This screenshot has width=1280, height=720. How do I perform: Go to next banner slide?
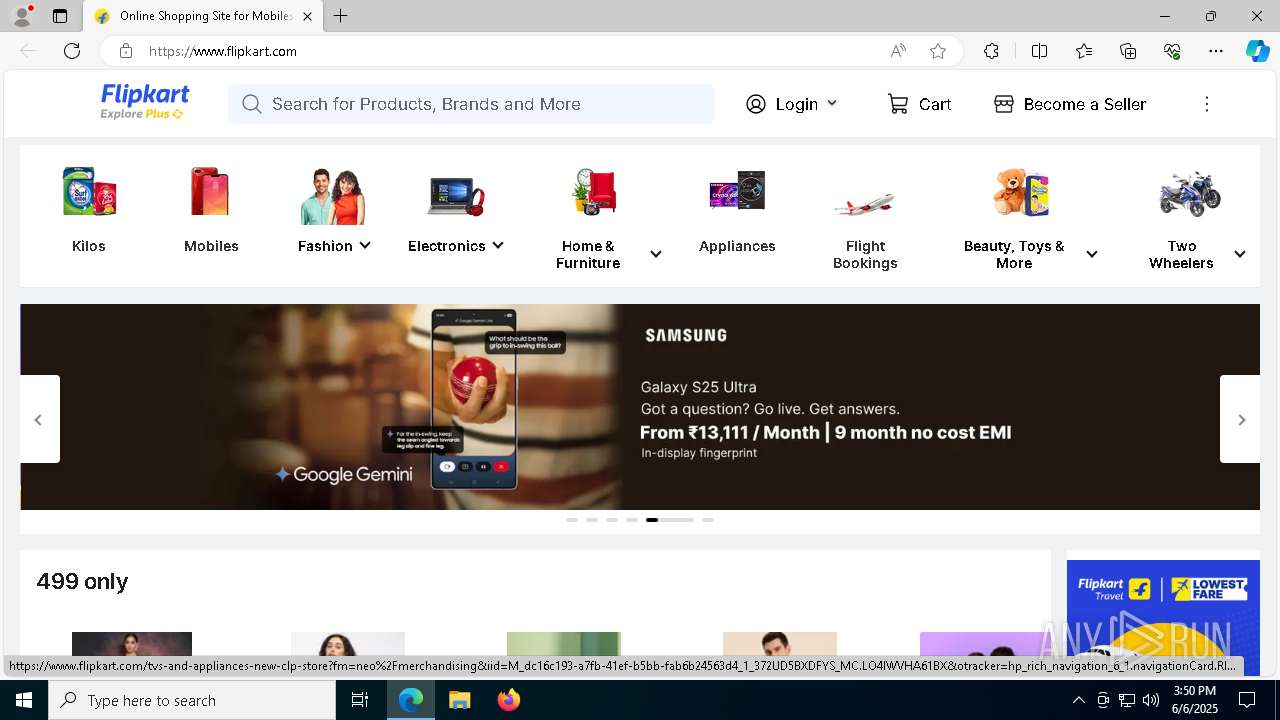click(x=1240, y=419)
